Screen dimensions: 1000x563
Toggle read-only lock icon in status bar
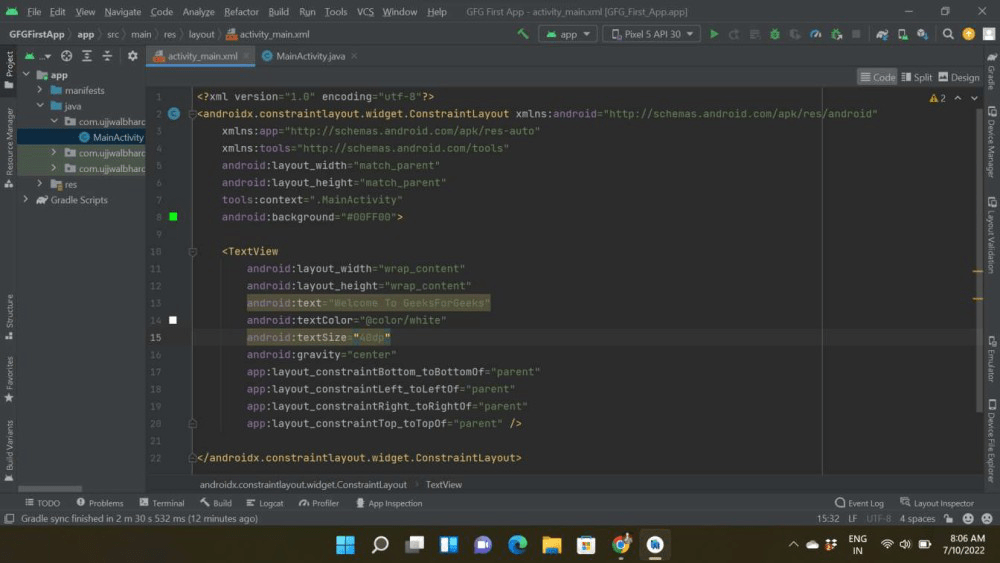[949, 518]
